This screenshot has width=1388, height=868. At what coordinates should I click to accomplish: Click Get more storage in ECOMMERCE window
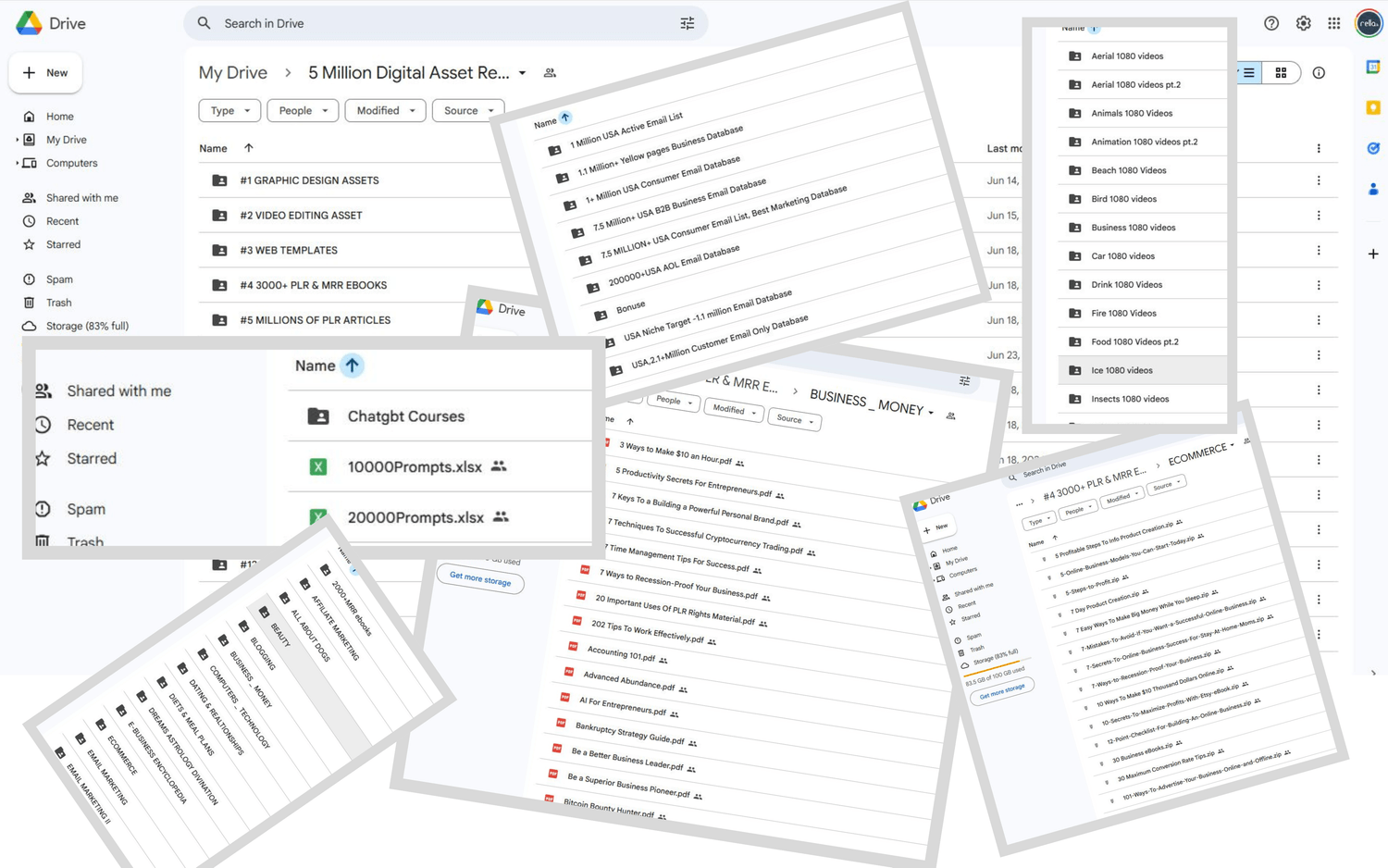coord(1001,689)
